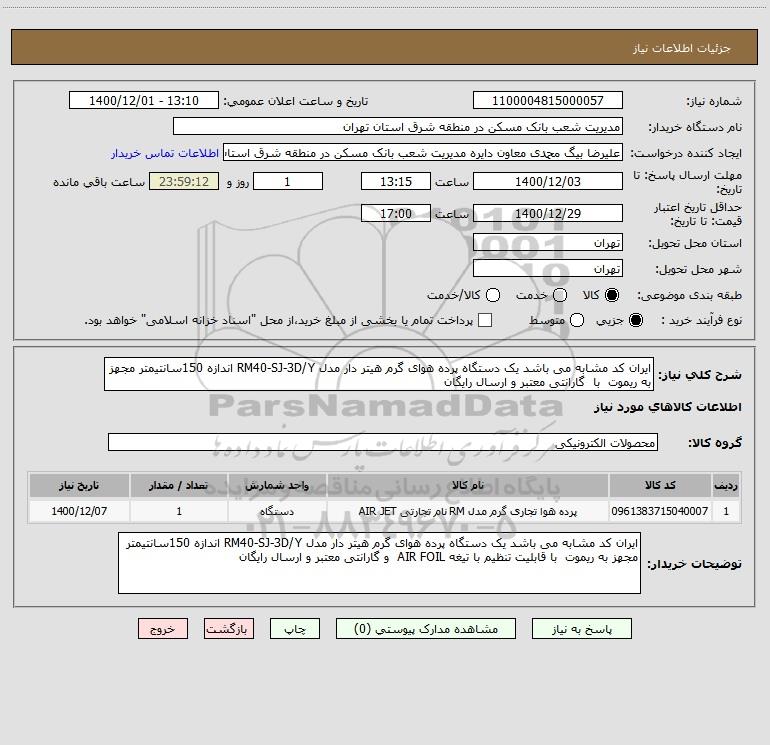Select the کالا/خدمت radio button

coord(493,295)
